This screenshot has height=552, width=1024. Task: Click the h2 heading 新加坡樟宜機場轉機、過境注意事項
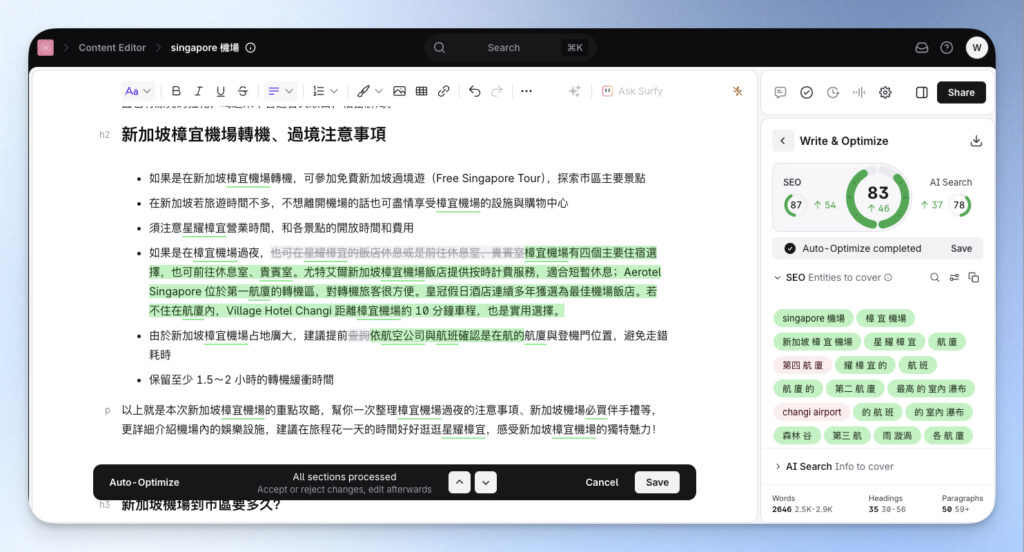pos(253,135)
